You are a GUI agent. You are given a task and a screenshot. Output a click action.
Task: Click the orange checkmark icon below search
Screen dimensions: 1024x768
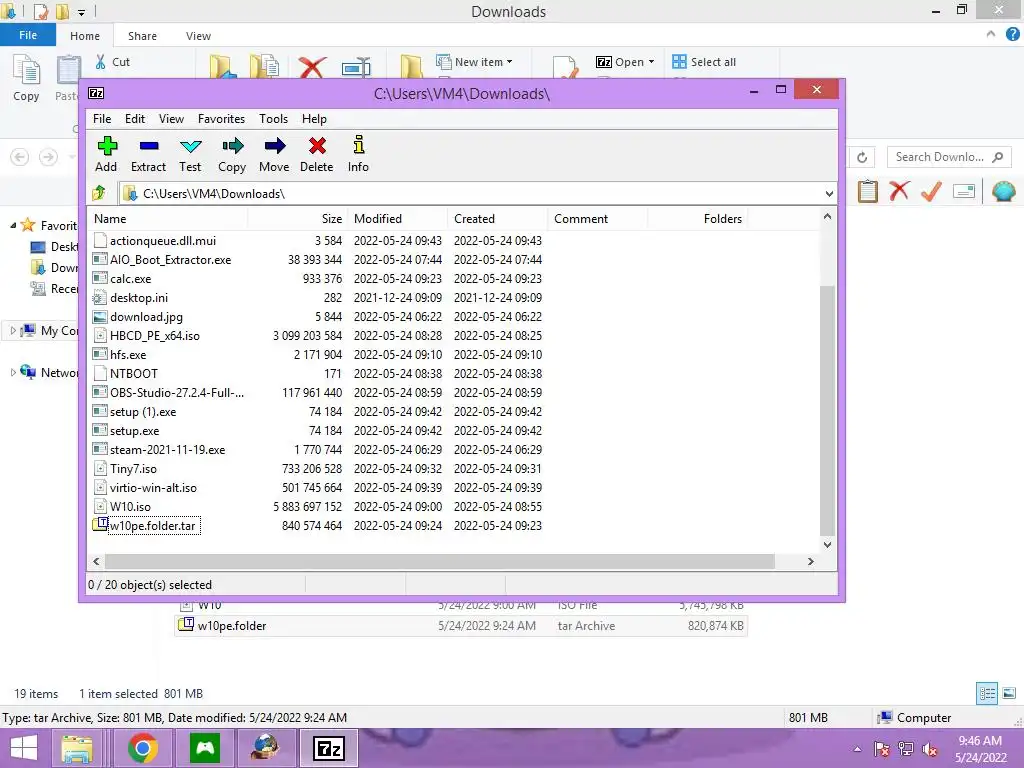[931, 191]
